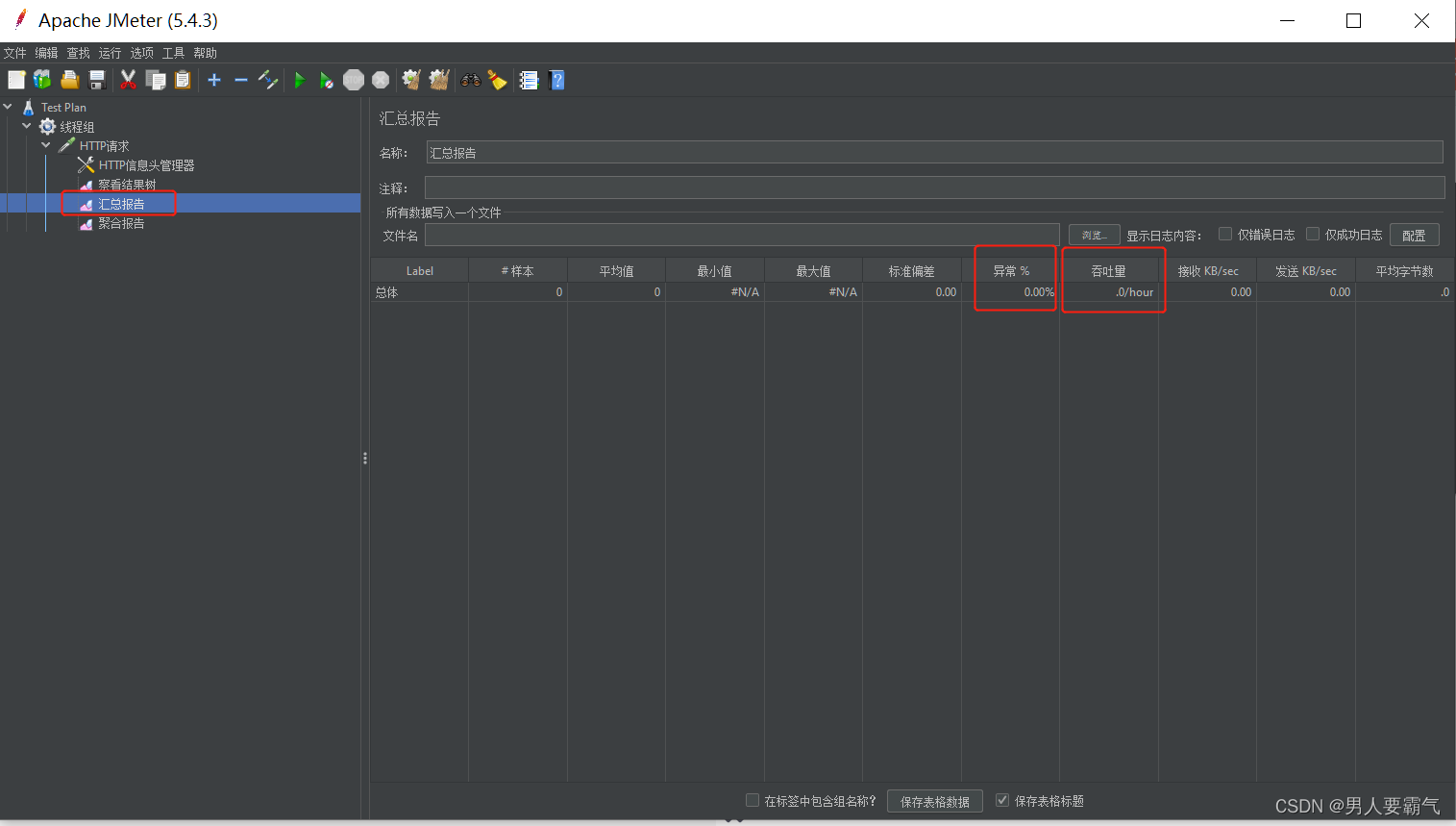Click the 标准偏差 column header
Viewport: 1456px width, 826px height.
point(911,270)
